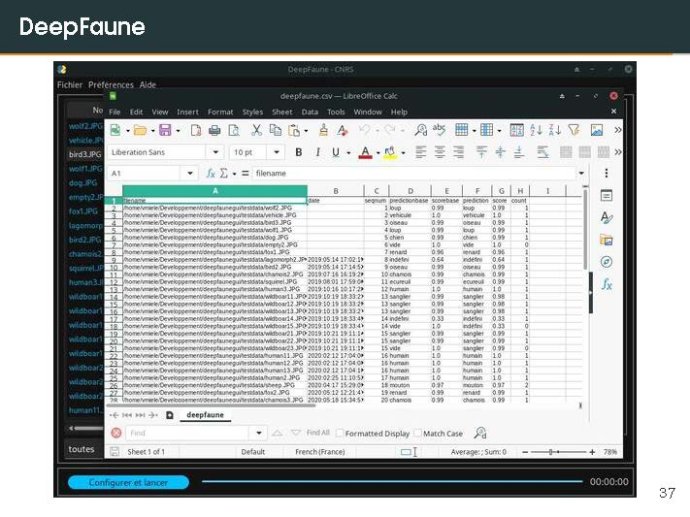Viewport: 690px width, 517px height.
Task: Open Find & Replace magnifier icon
Action: [421, 130]
